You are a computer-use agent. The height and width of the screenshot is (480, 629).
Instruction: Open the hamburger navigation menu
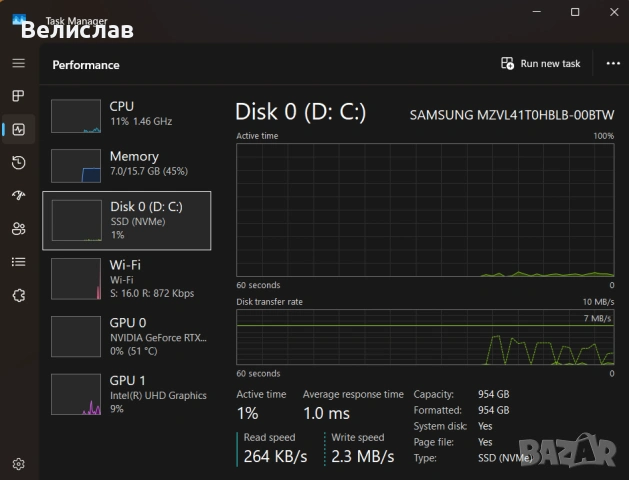tap(18, 63)
